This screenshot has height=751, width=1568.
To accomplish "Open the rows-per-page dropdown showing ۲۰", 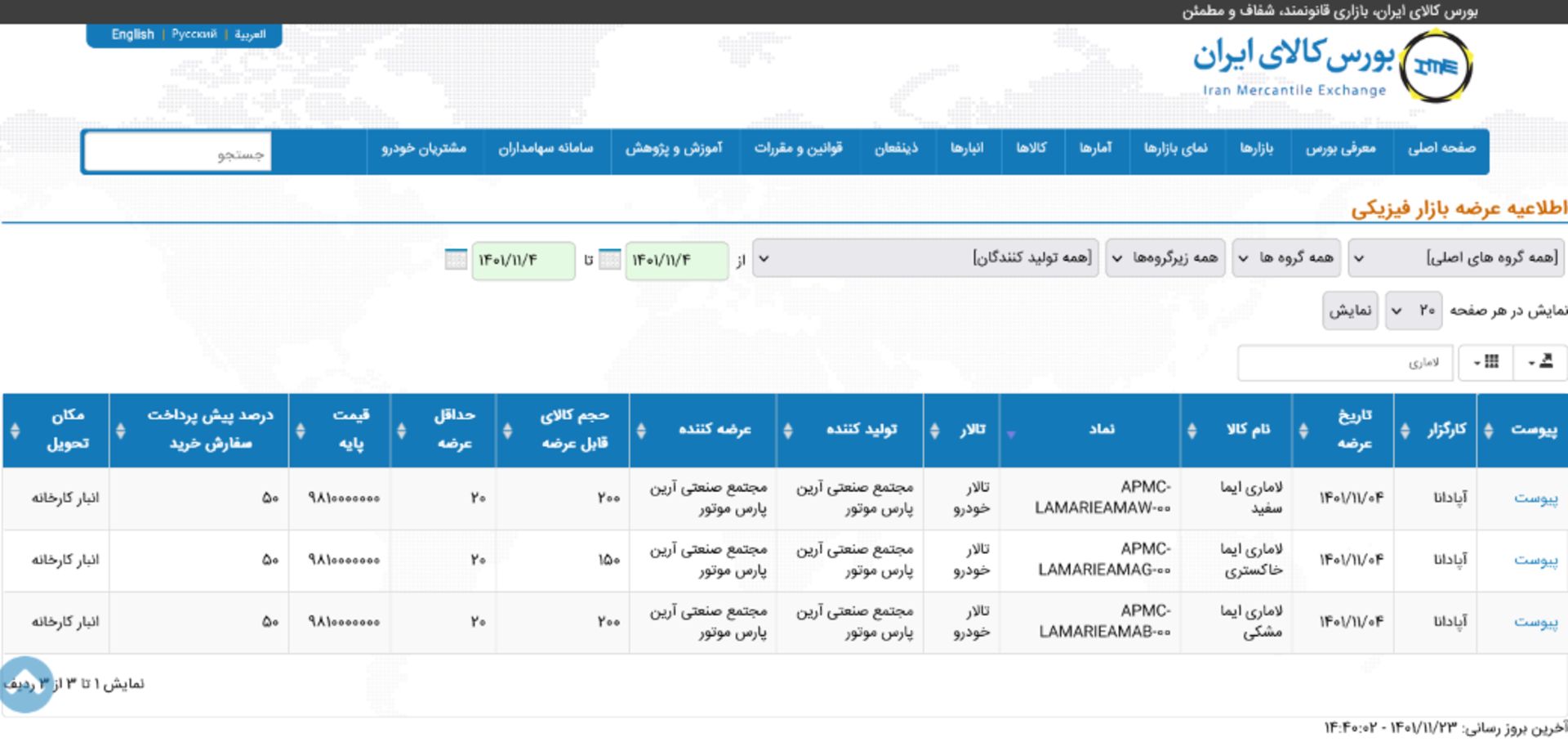I will click(x=1414, y=311).
